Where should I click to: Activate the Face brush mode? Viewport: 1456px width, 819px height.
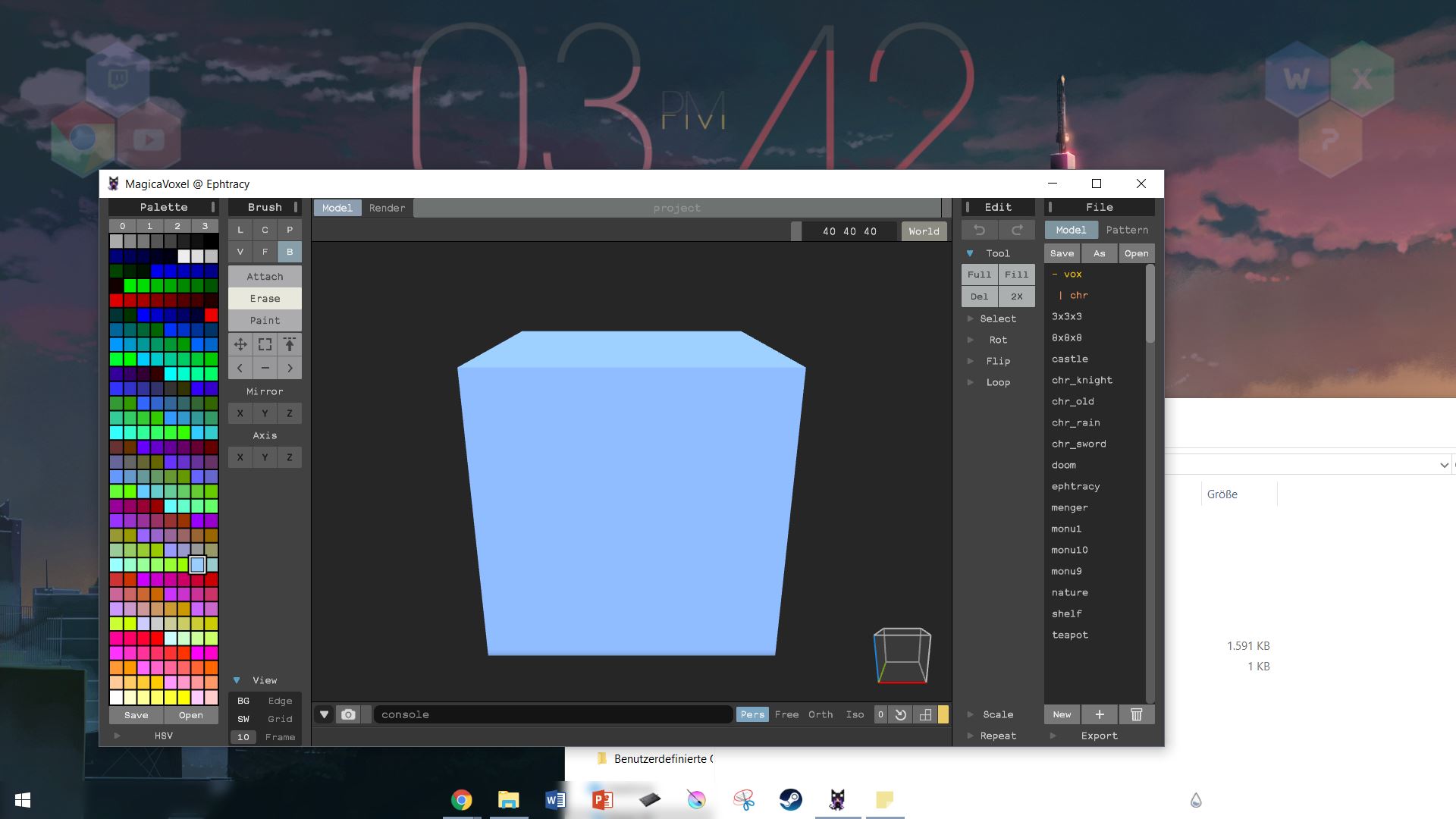[x=265, y=252]
